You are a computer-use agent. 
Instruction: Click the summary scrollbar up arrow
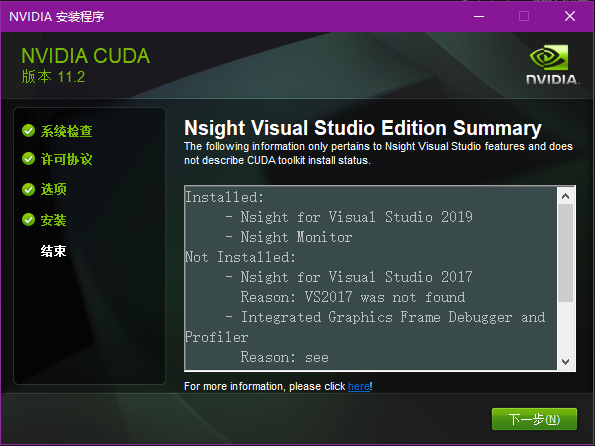(565, 196)
